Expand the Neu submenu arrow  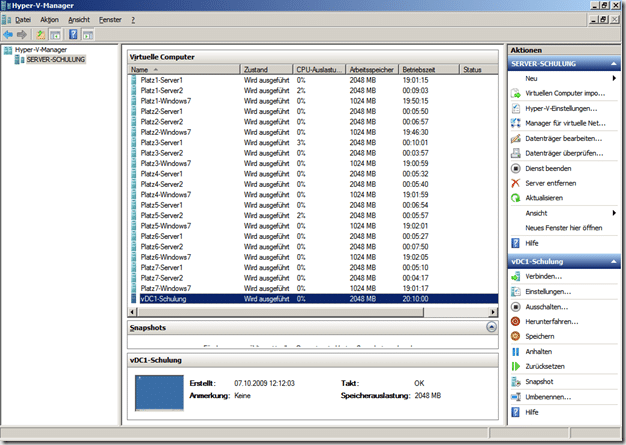(612, 78)
